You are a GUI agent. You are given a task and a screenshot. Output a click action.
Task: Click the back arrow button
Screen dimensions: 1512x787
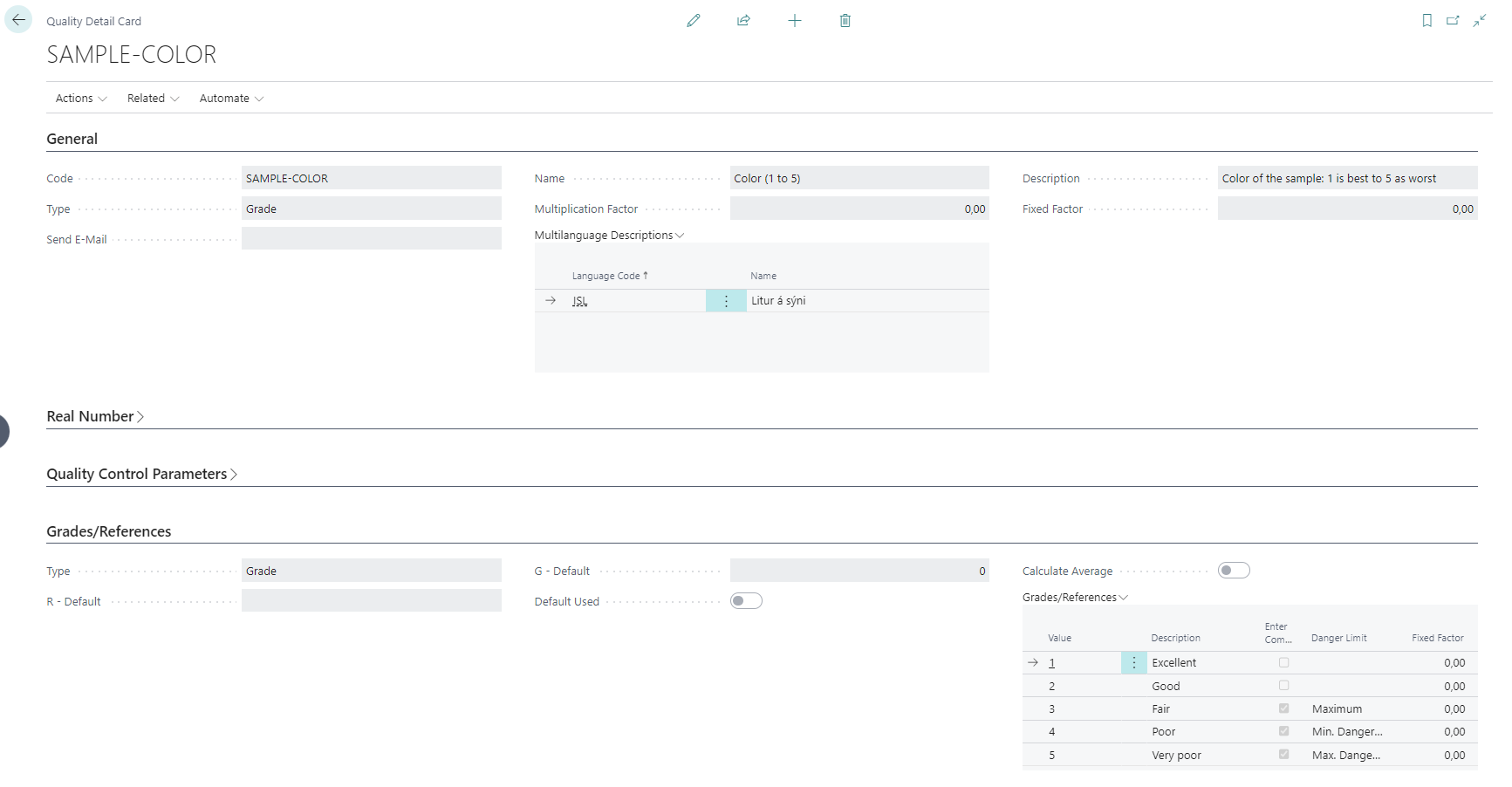(18, 20)
